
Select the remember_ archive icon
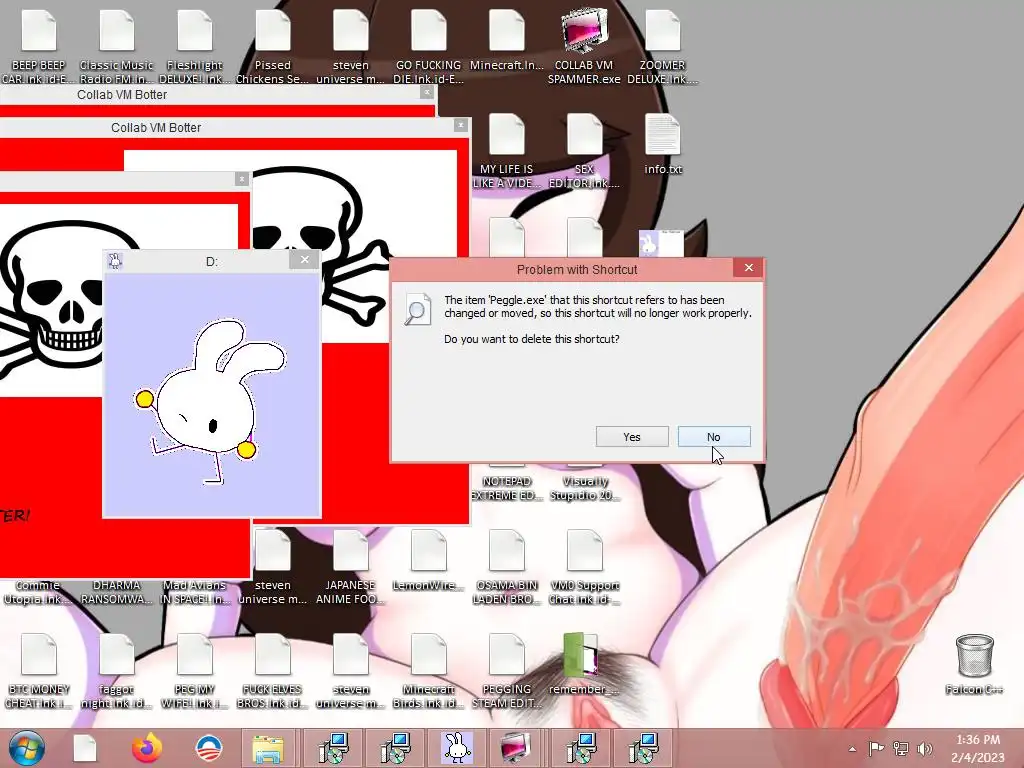click(x=583, y=665)
